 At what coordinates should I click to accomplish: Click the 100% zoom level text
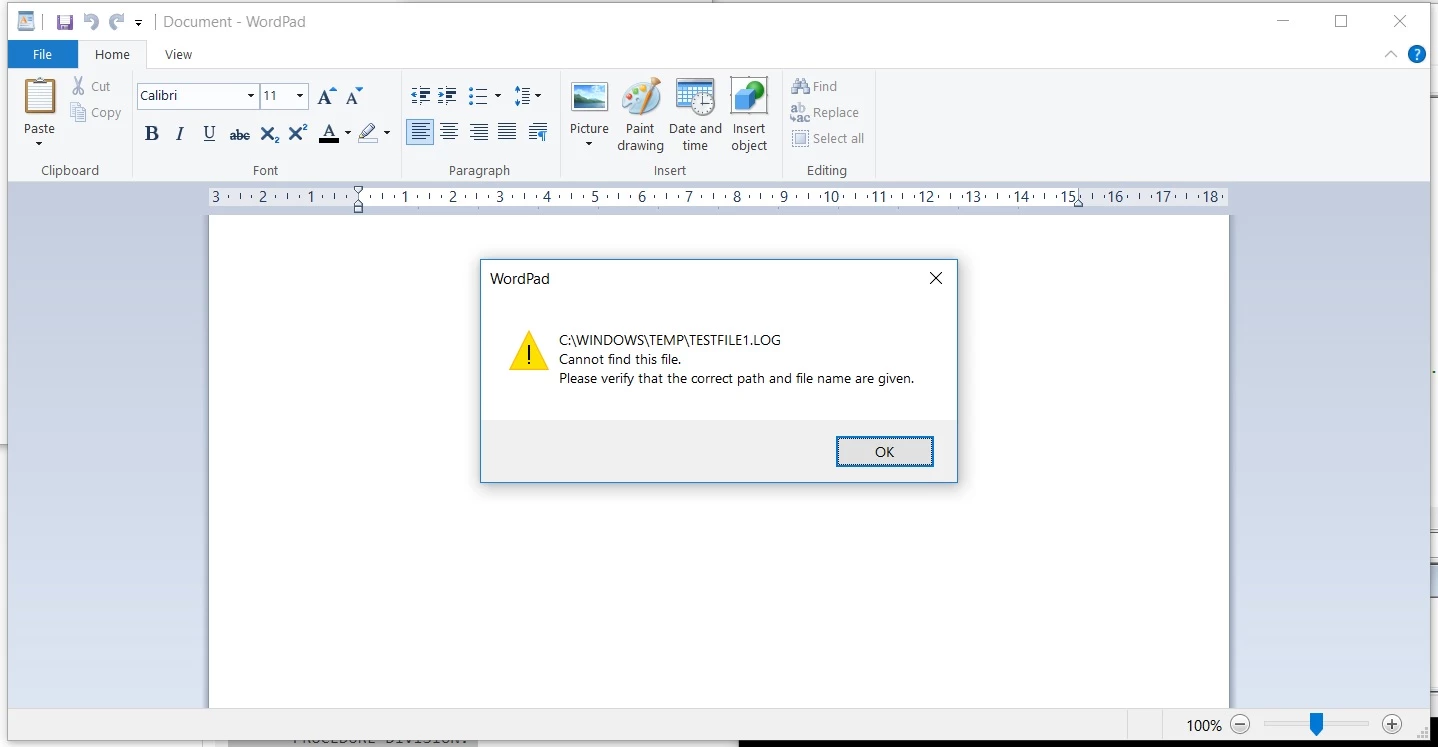(1204, 726)
